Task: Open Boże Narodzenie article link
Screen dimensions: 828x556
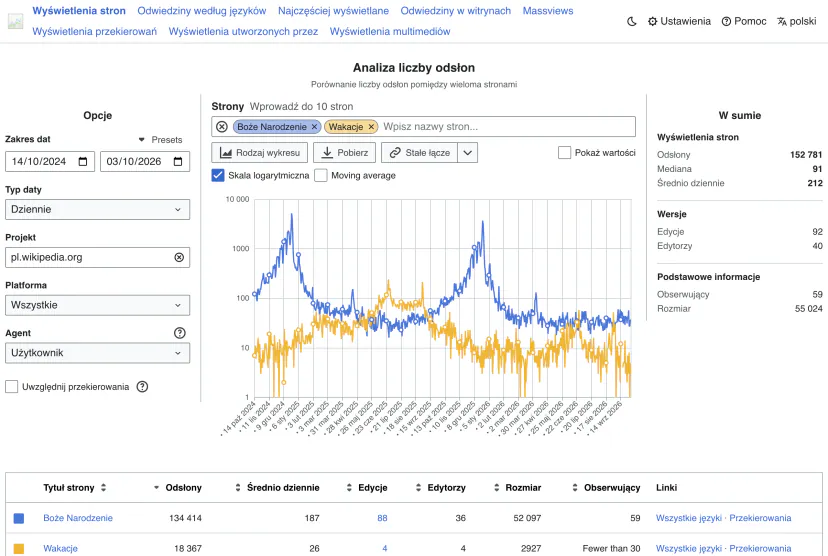Action: pos(78,518)
